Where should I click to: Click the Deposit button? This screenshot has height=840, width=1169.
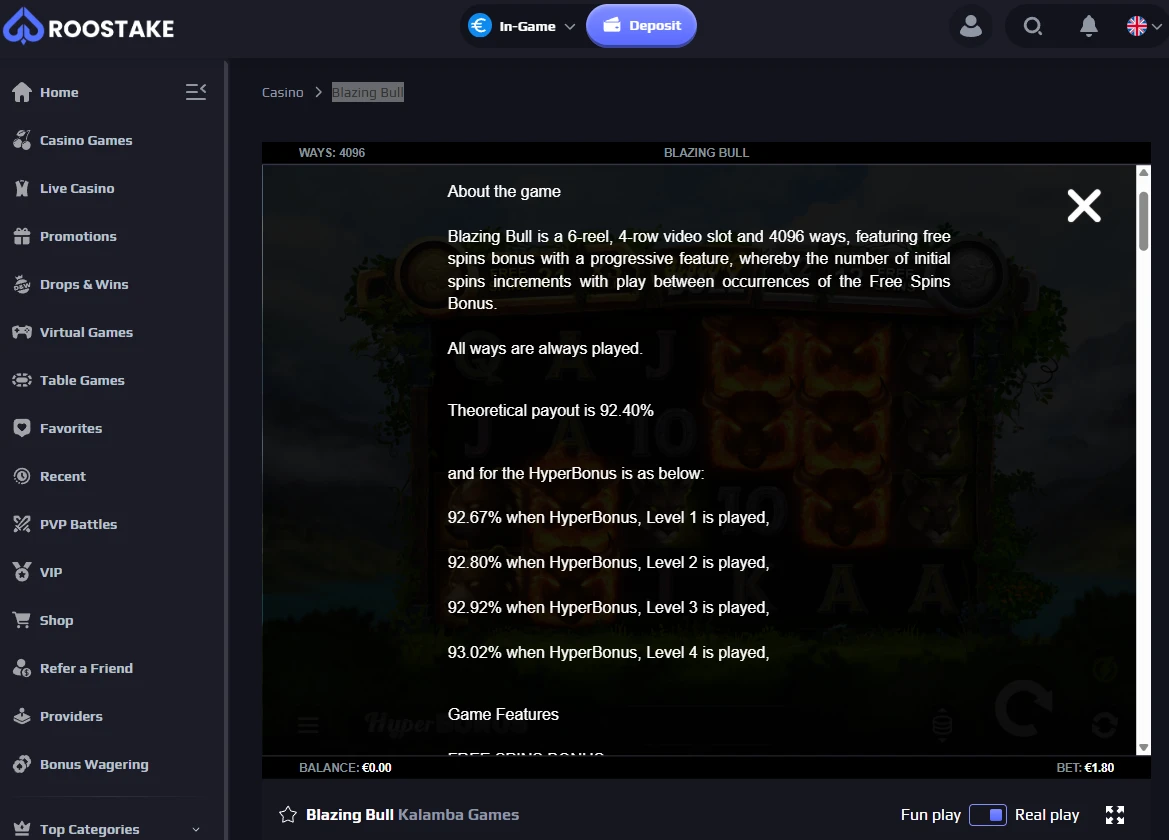[x=641, y=25]
